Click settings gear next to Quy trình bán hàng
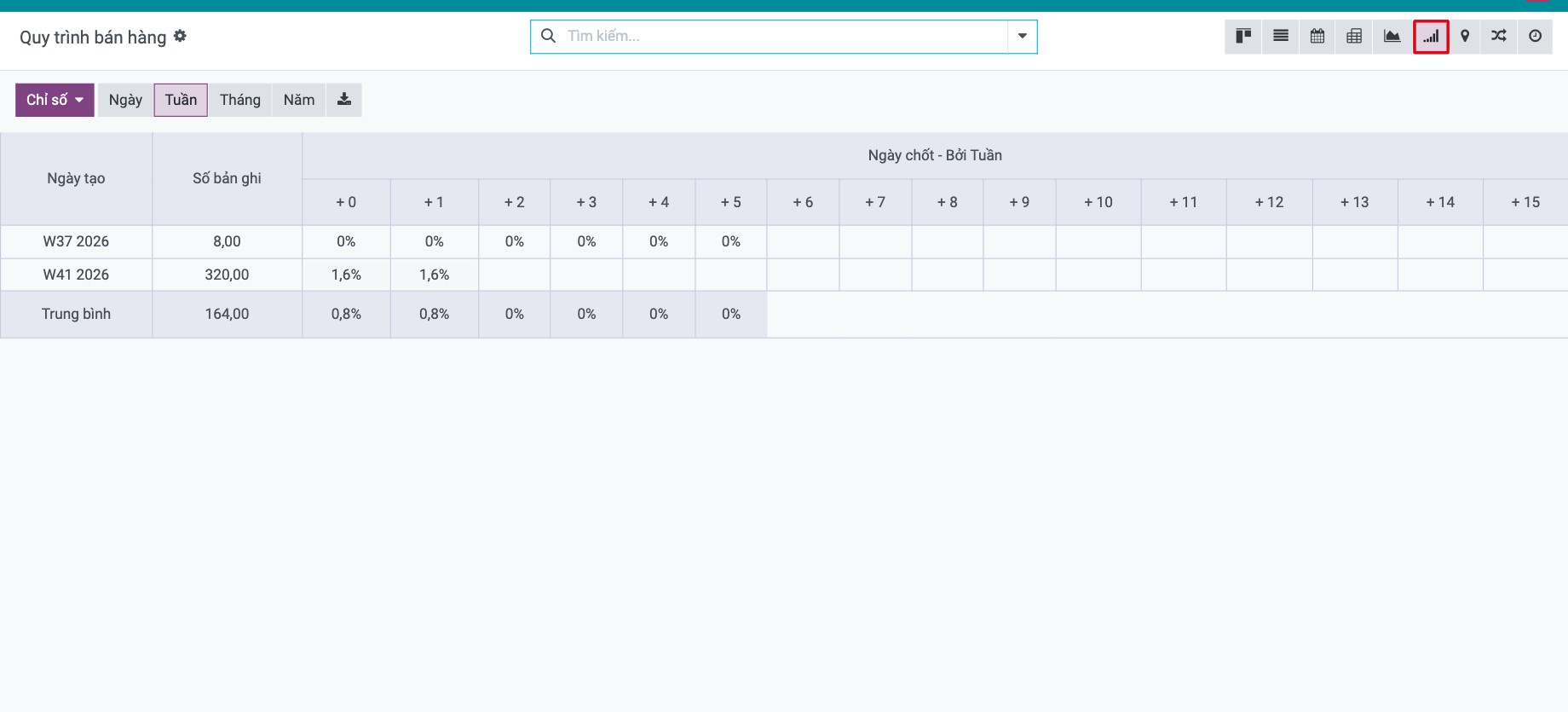 (x=180, y=36)
